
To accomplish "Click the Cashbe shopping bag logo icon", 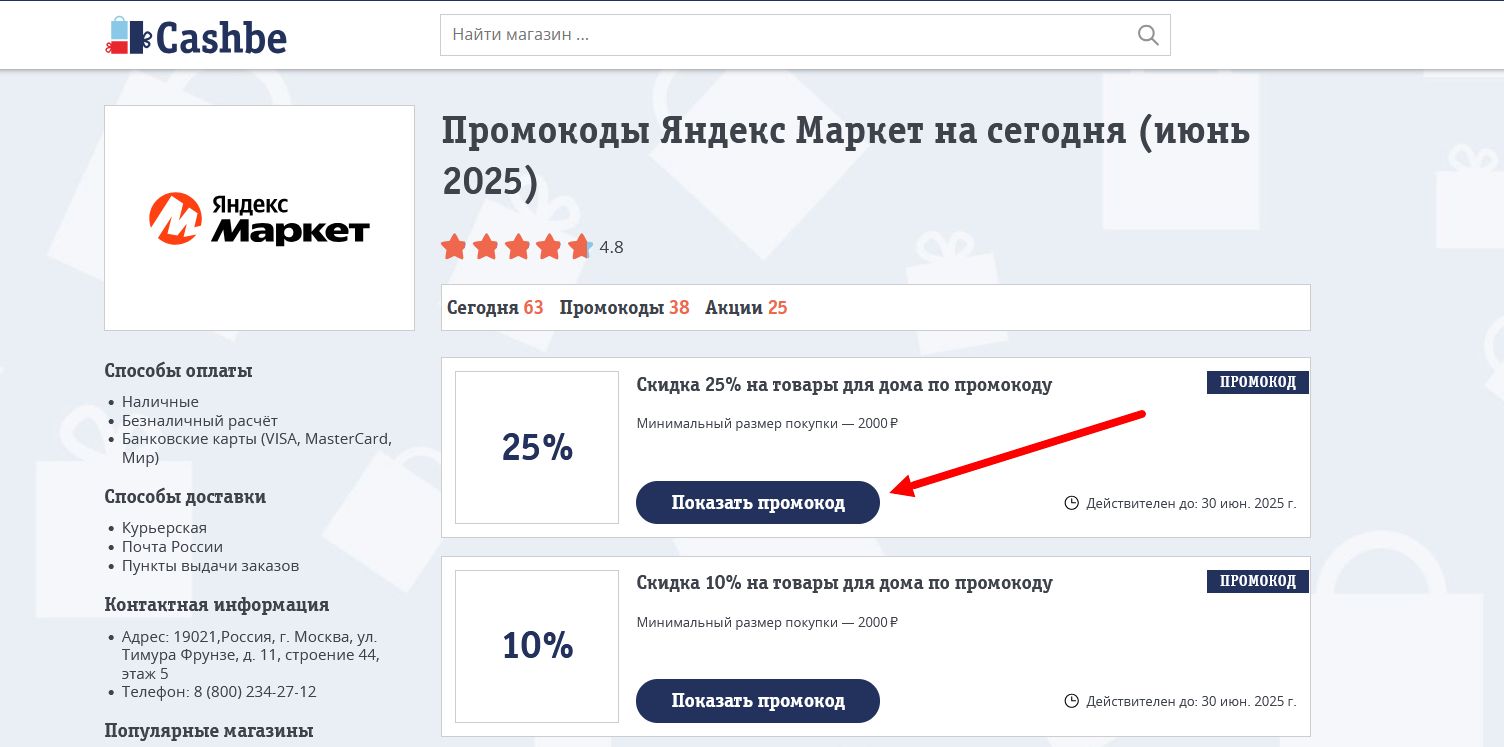I will click(x=128, y=36).
